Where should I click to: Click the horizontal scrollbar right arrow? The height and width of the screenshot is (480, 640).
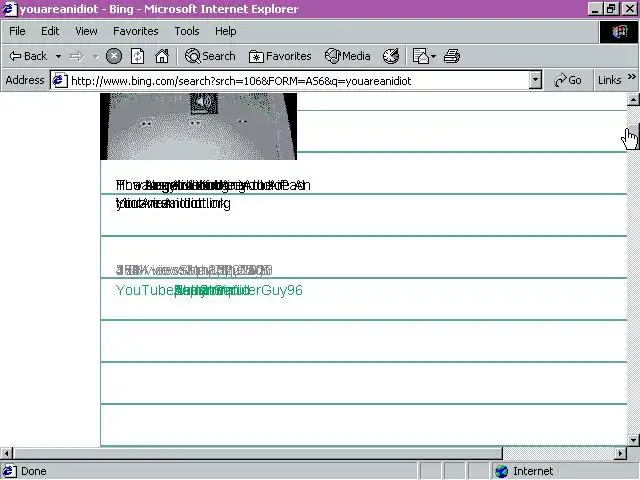tap(621, 453)
